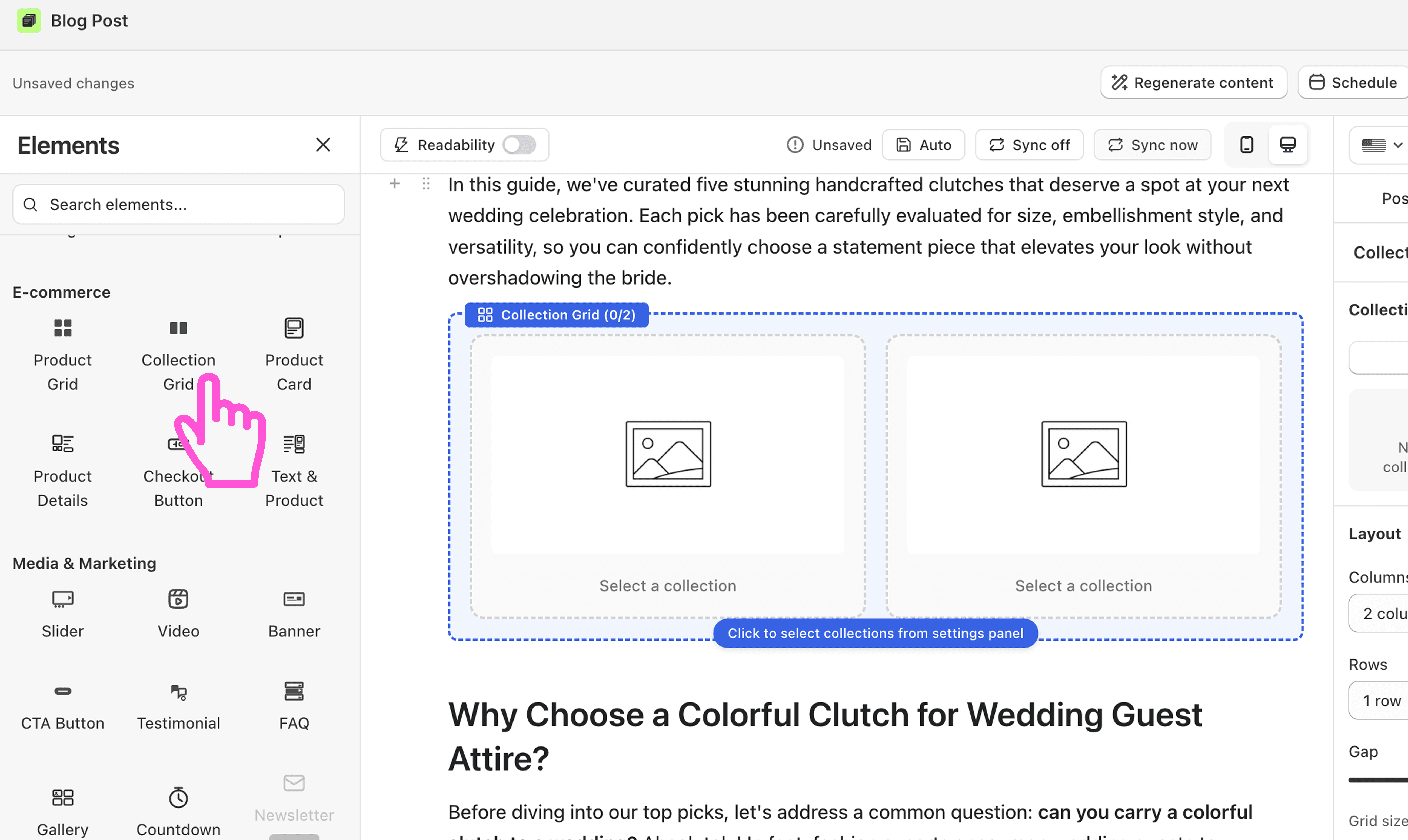This screenshot has width=1408, height=840.
Task: Toggle the Sync off button
Action: coord(1029,145)
